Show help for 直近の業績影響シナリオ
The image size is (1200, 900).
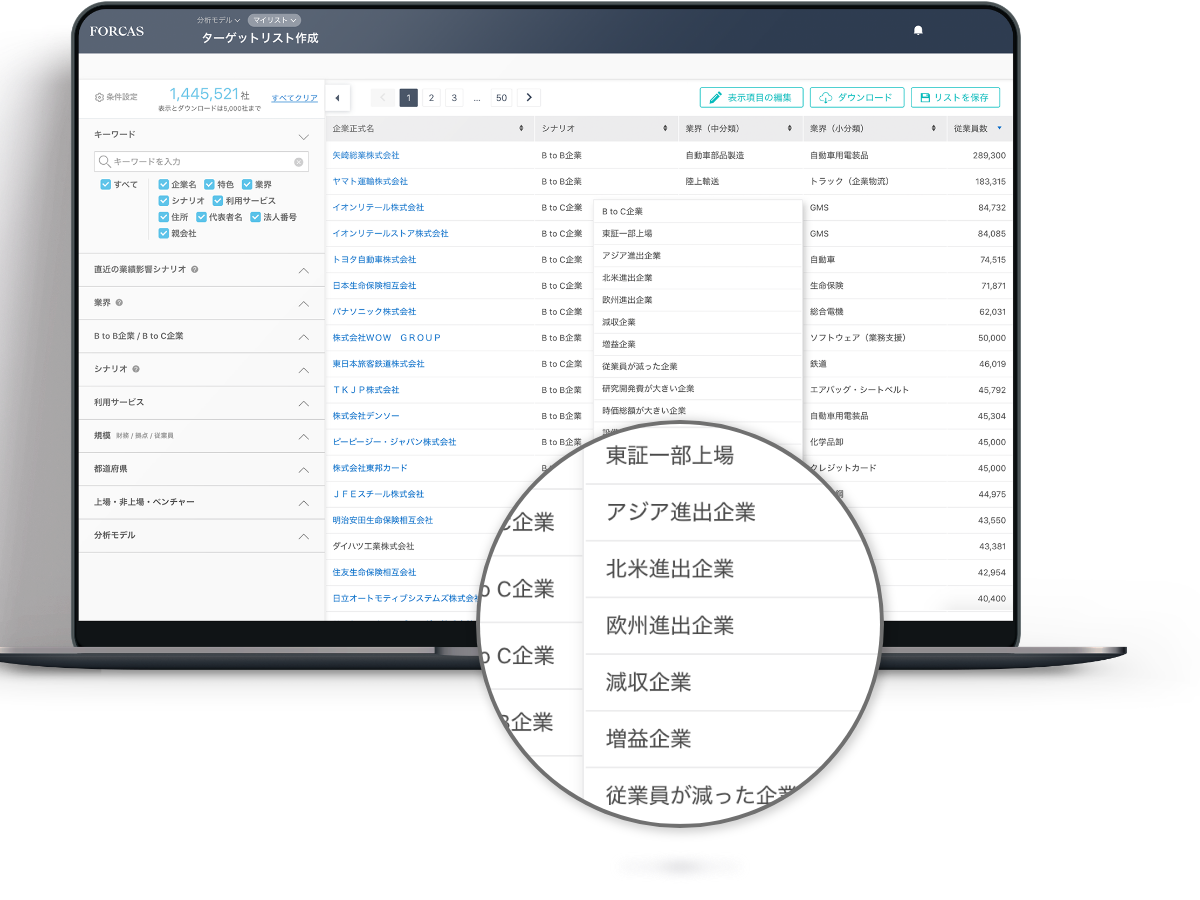(194, 270)
